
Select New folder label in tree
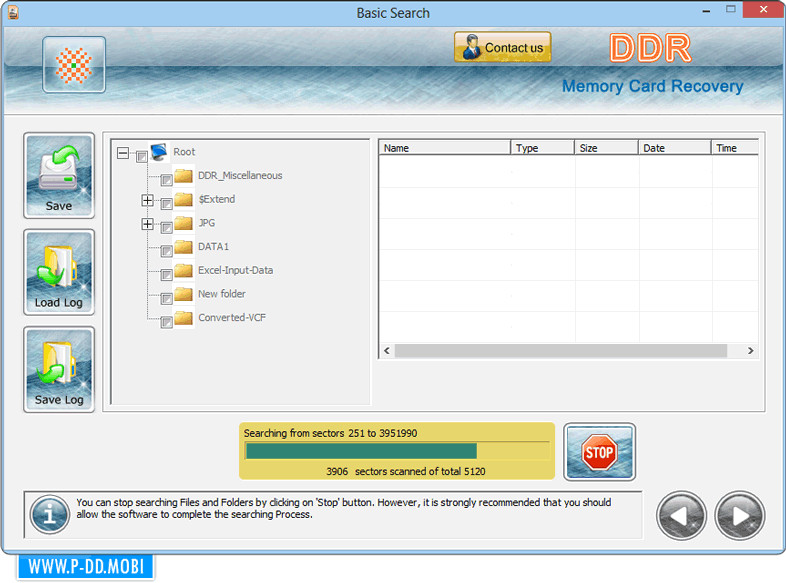click(222, 294)
